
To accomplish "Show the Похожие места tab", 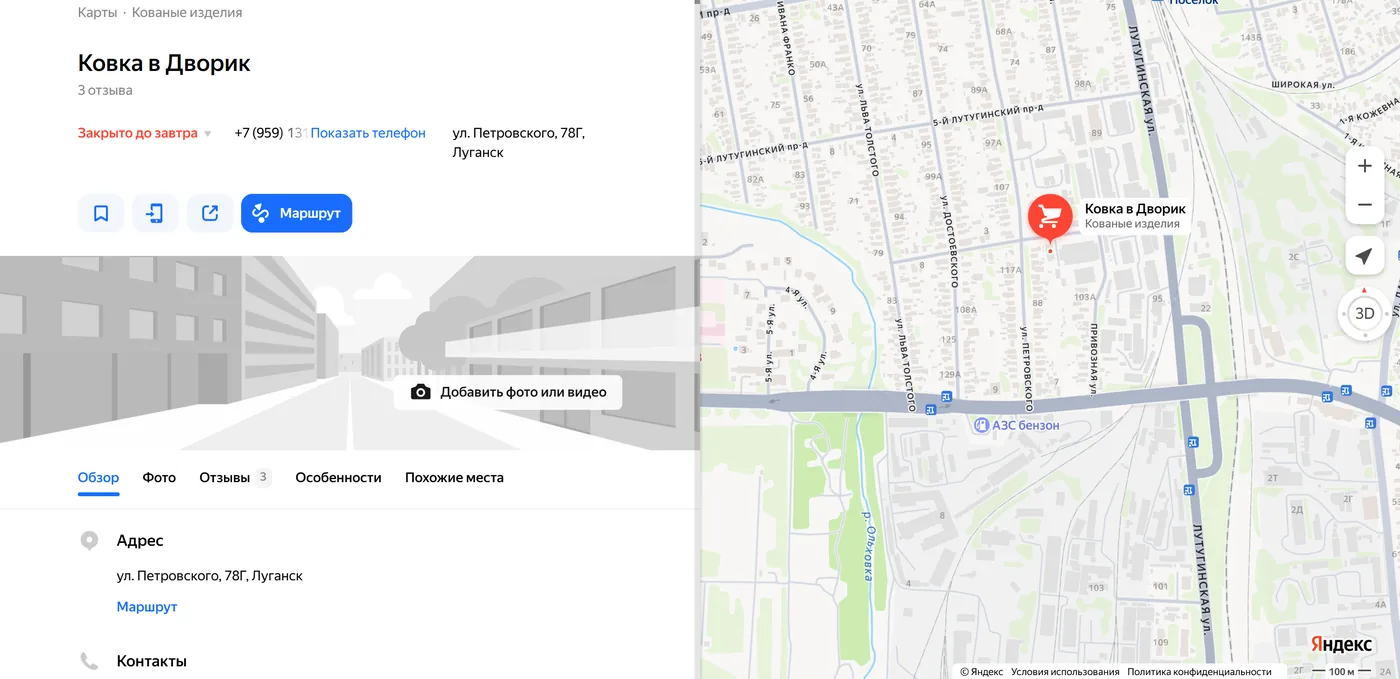I will (454, 478).
